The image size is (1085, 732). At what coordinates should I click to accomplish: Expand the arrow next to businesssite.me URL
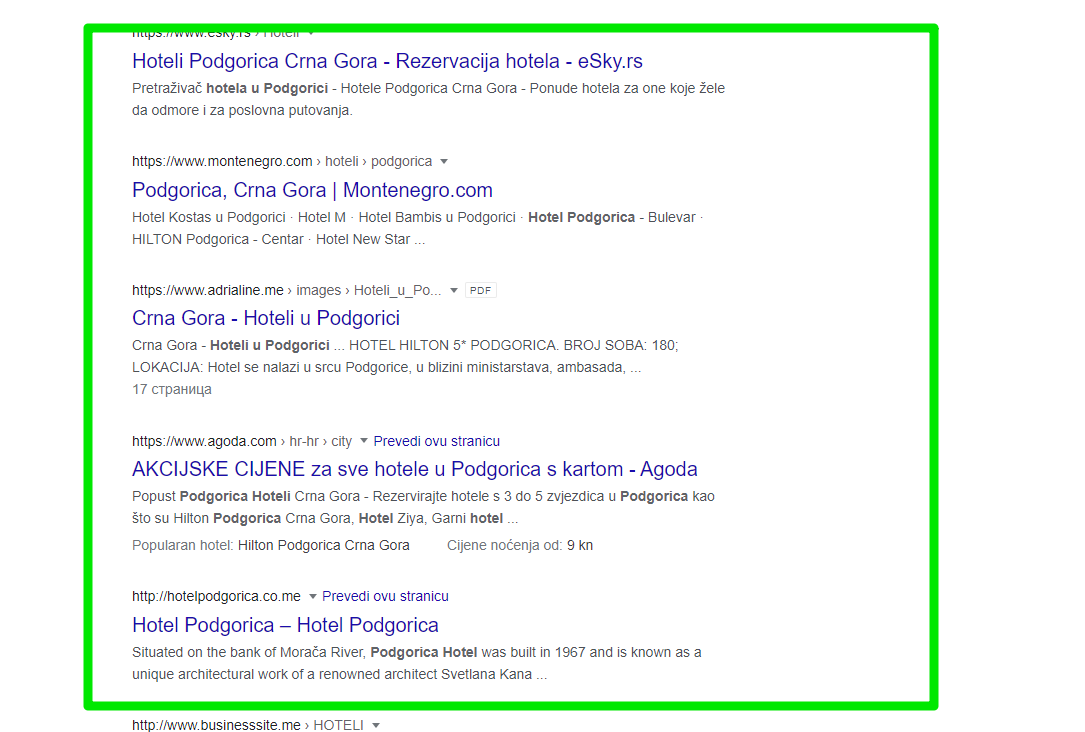[376, 725]
